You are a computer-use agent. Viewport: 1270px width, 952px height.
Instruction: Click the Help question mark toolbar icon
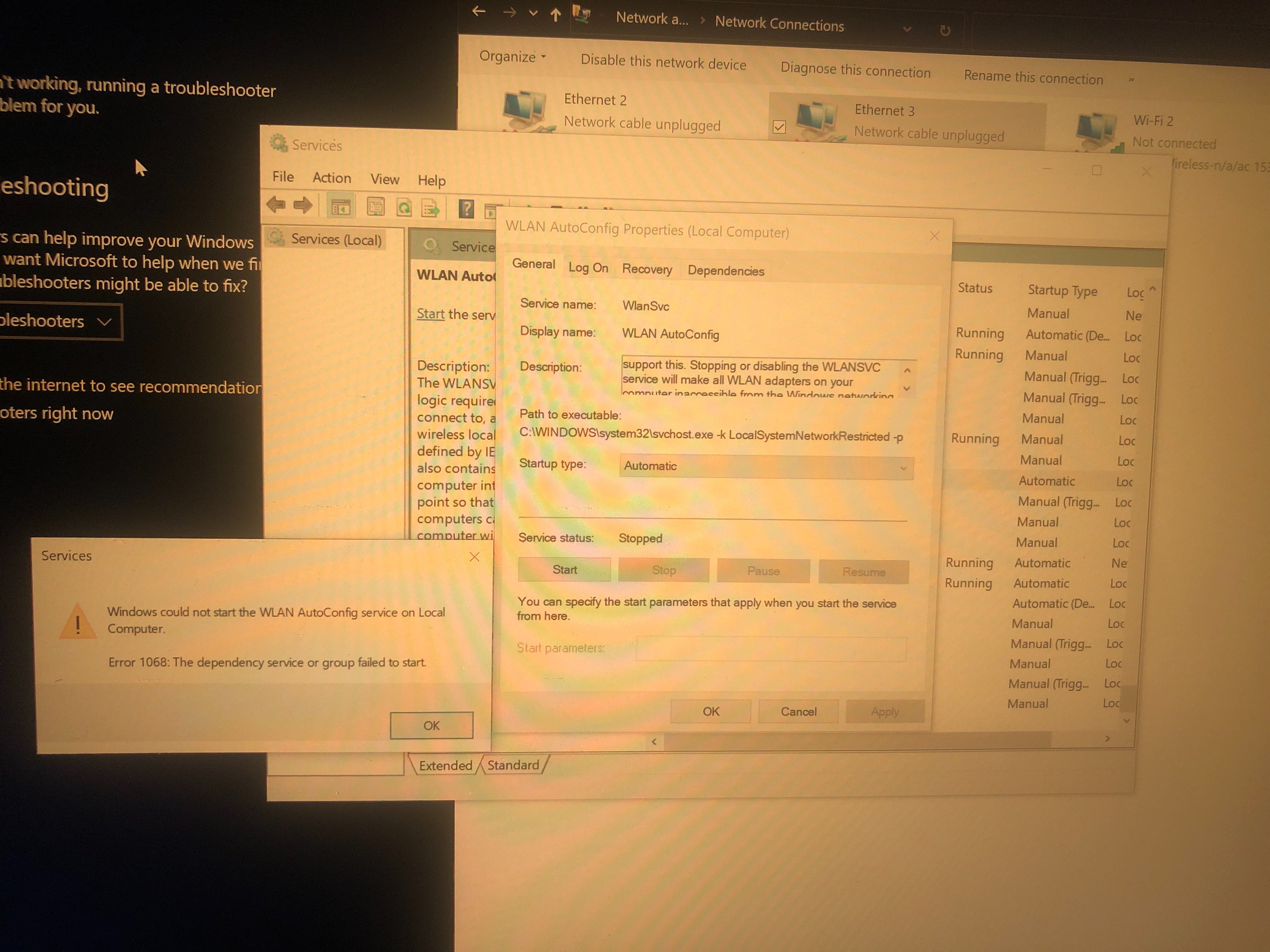(466, 209)
